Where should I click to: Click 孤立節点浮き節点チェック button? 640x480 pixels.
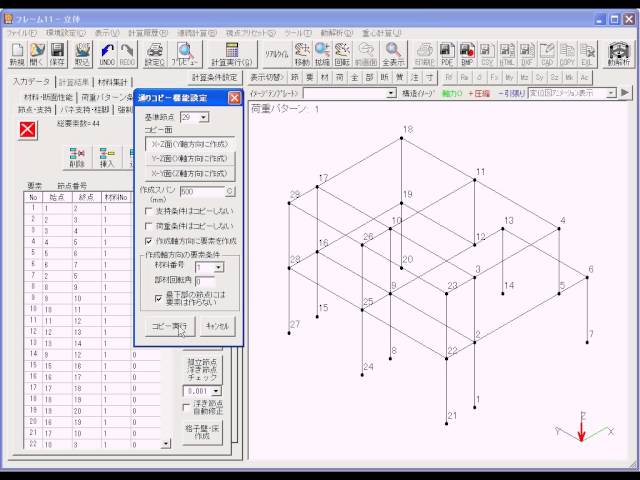click(x=202, y=369)
